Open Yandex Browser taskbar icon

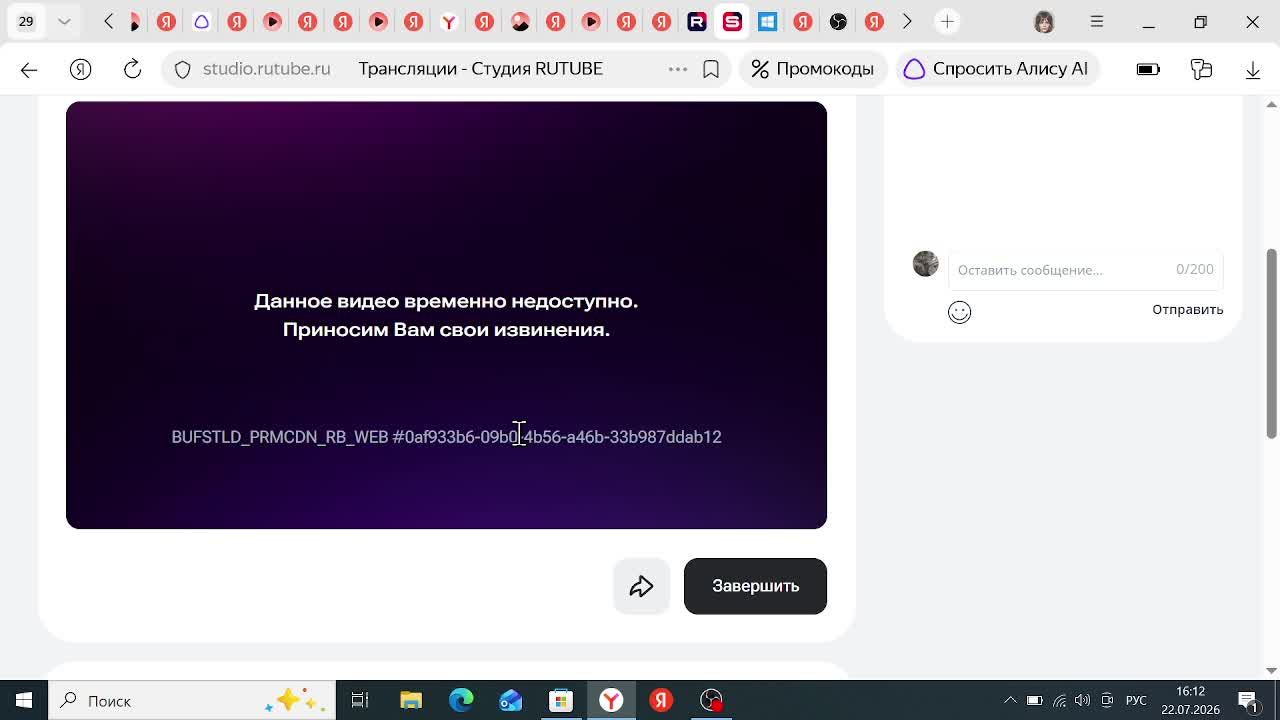[x=611, y=700]
